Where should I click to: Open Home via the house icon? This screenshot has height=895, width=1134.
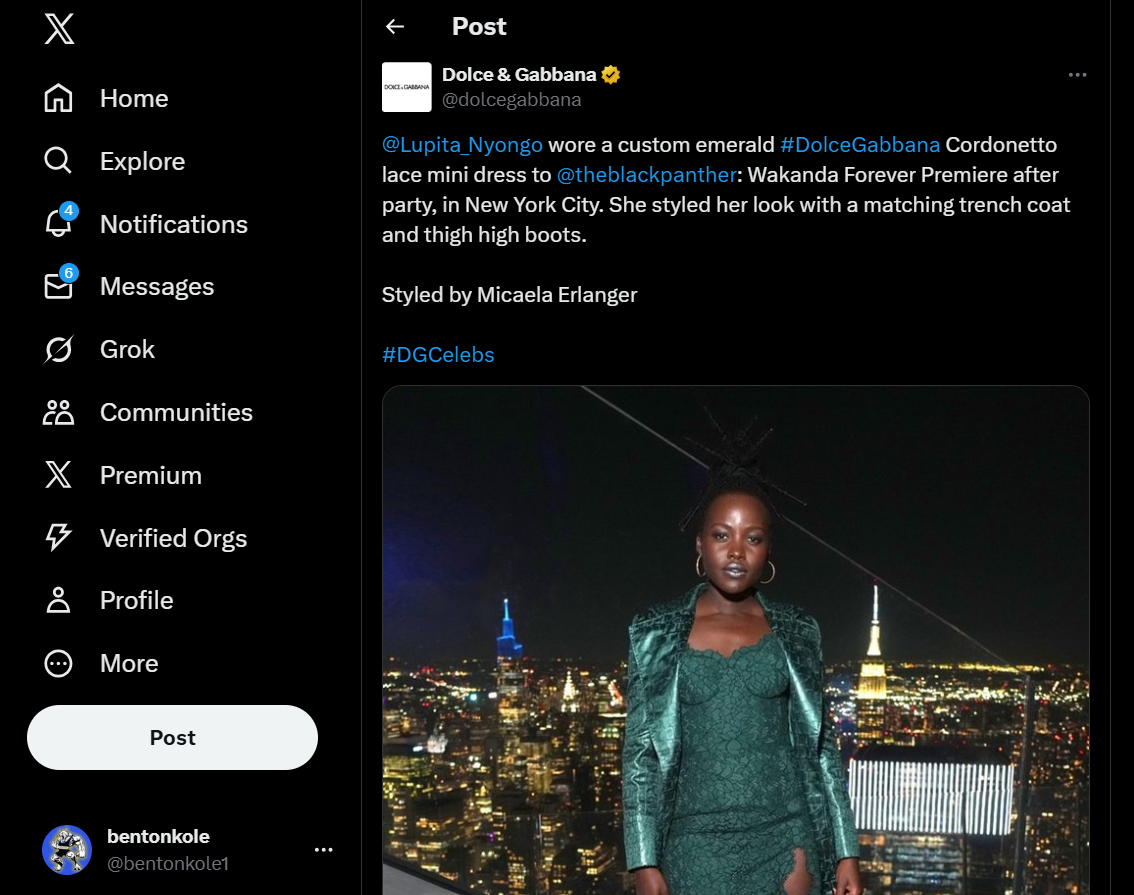pyautogui.click(x=59, y=98)
